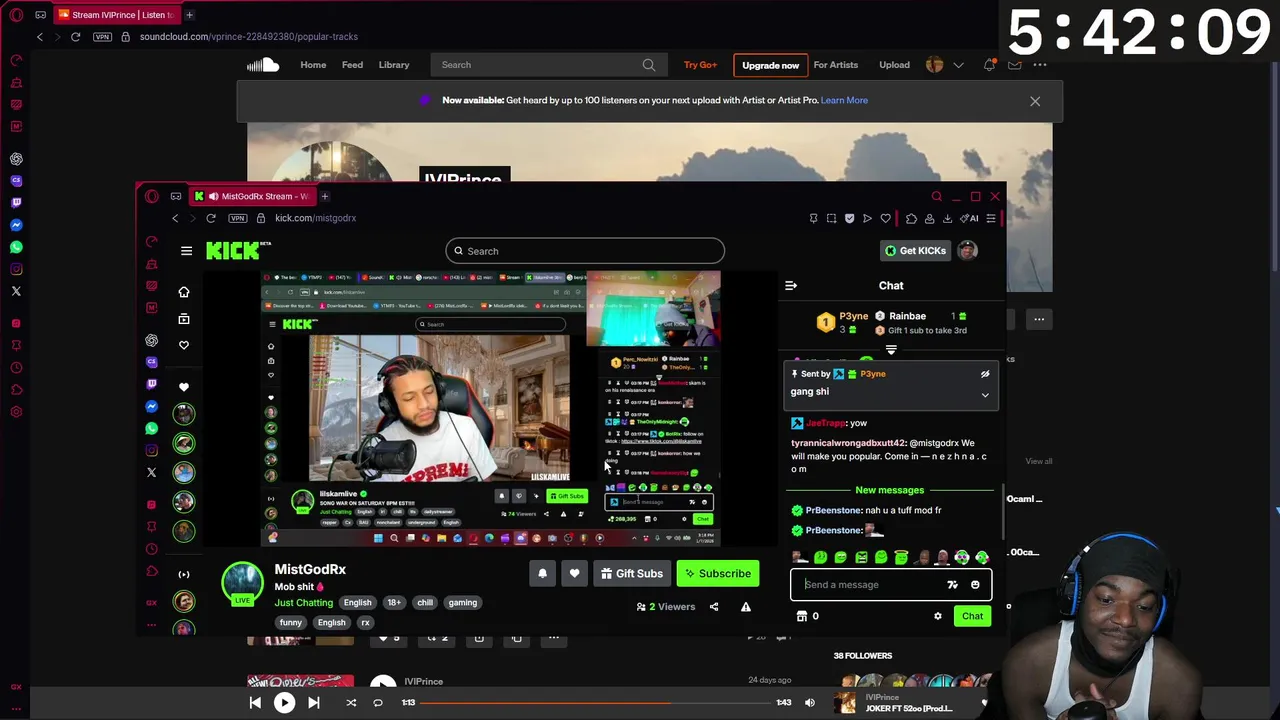This screenshot has height=720, width=1280.
Task: Play the current SoundCloud track
Action: [284, 703]
